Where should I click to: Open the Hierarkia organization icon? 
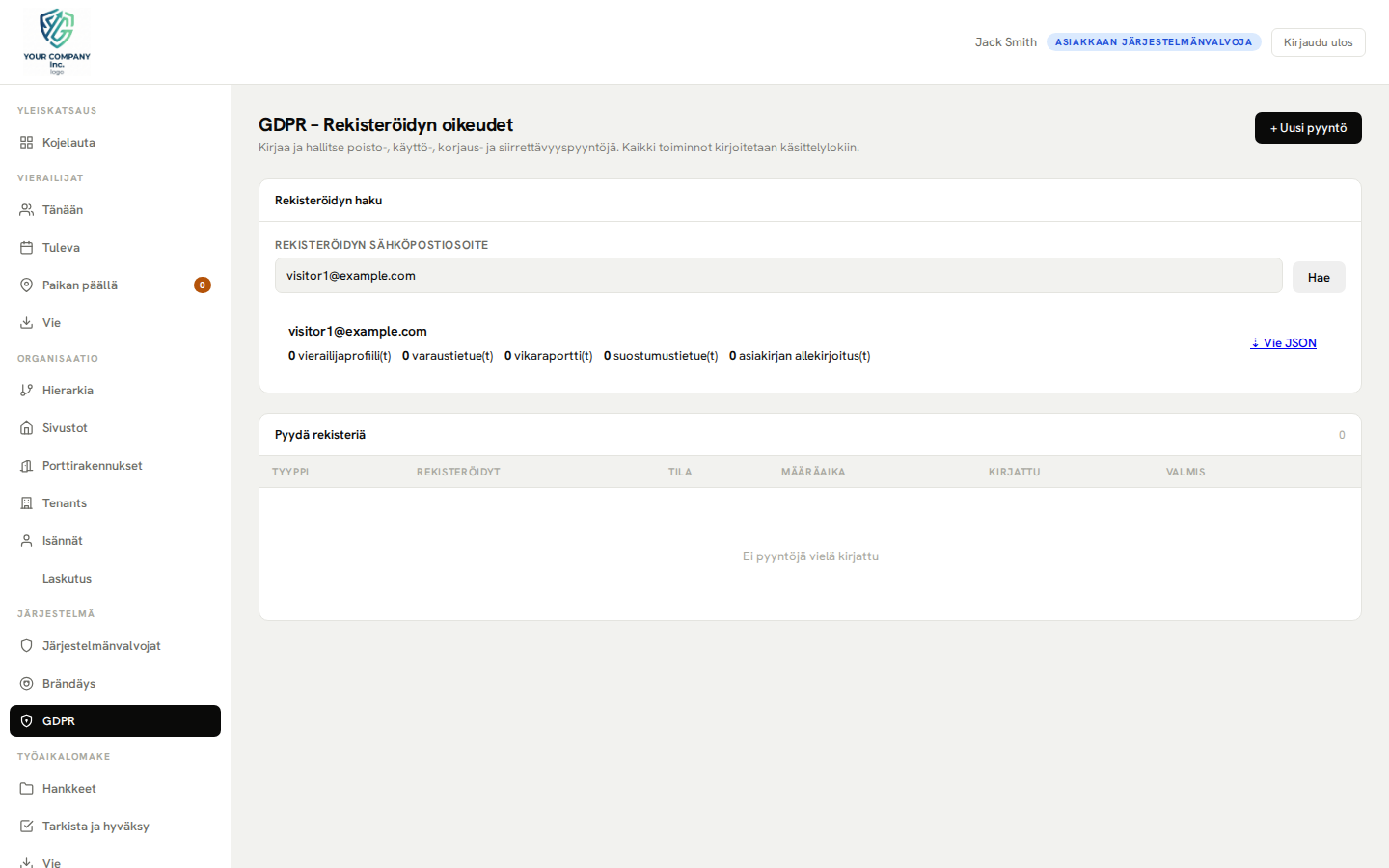click(26, 390)
